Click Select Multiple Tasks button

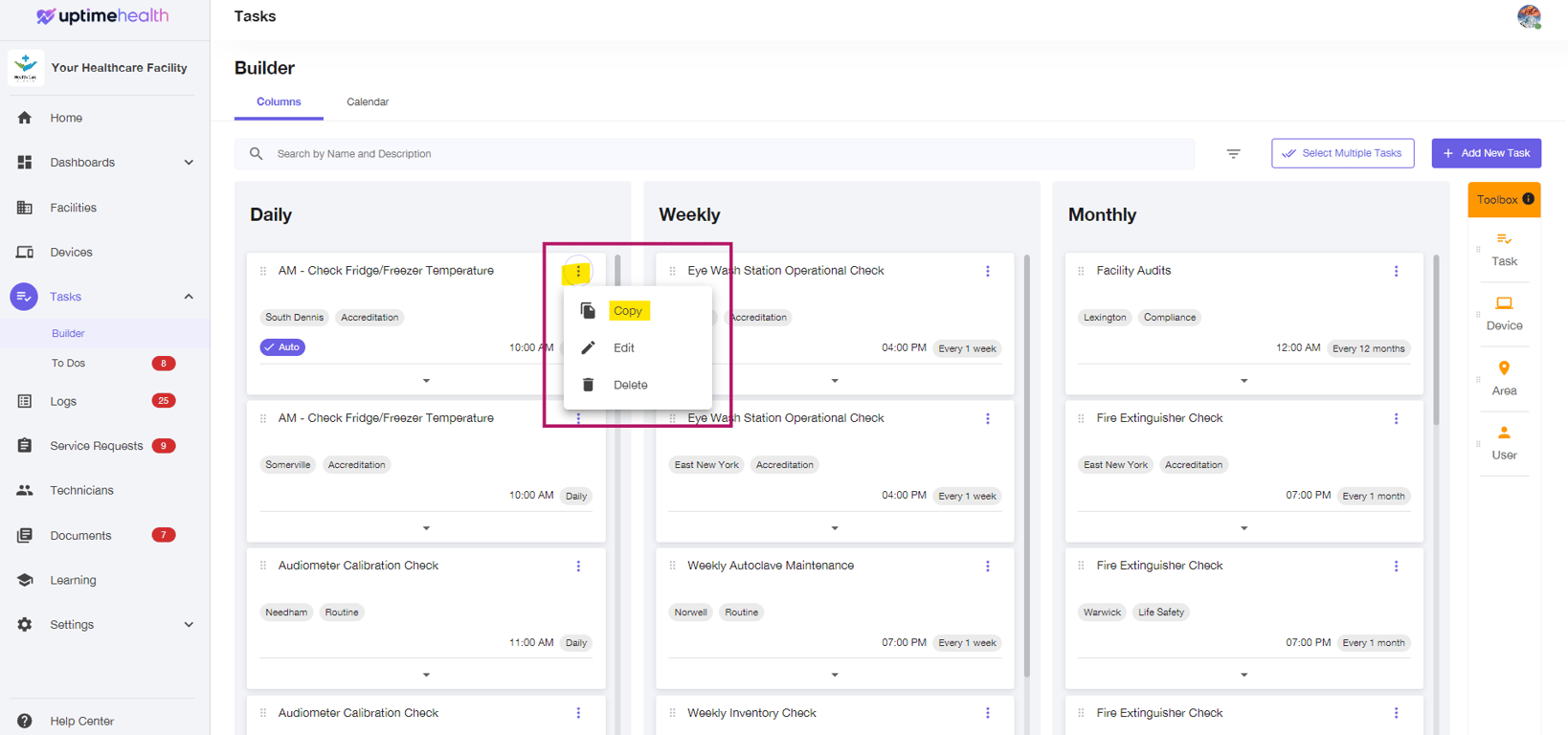(x=1342, y=153)
